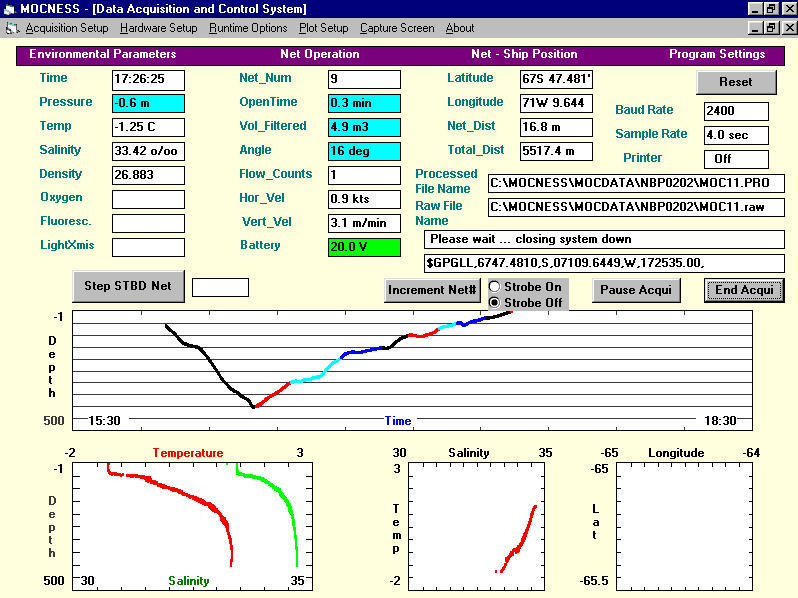Image resolution: width=798 pixels, height=598 pixels.
Task: Select the Strobe On radio button
Action: pyautogui.click(x=494, y=287)
